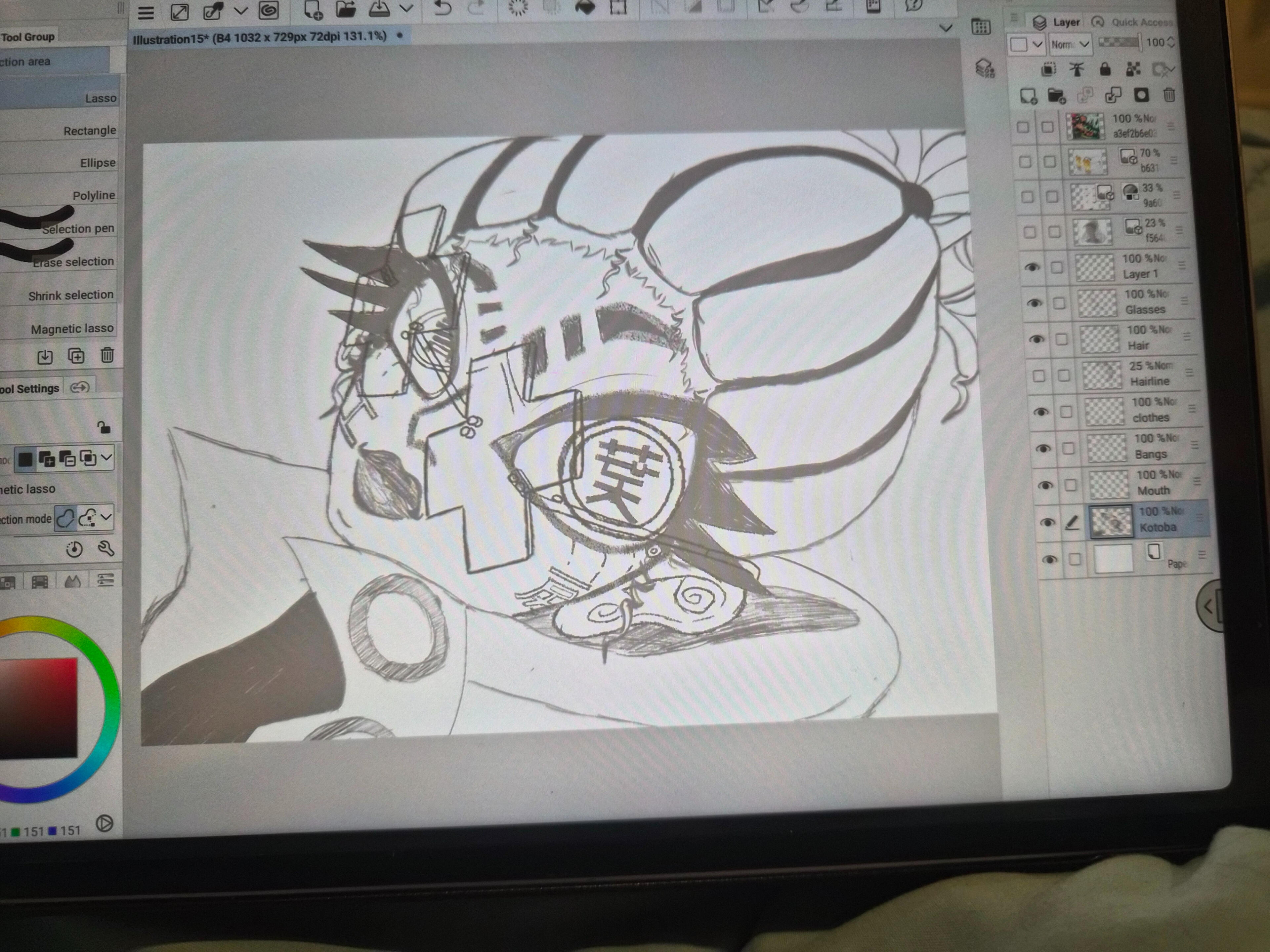
Task: Toggle visibility of the Hair layer
Action: click(x=1036, y=339)
